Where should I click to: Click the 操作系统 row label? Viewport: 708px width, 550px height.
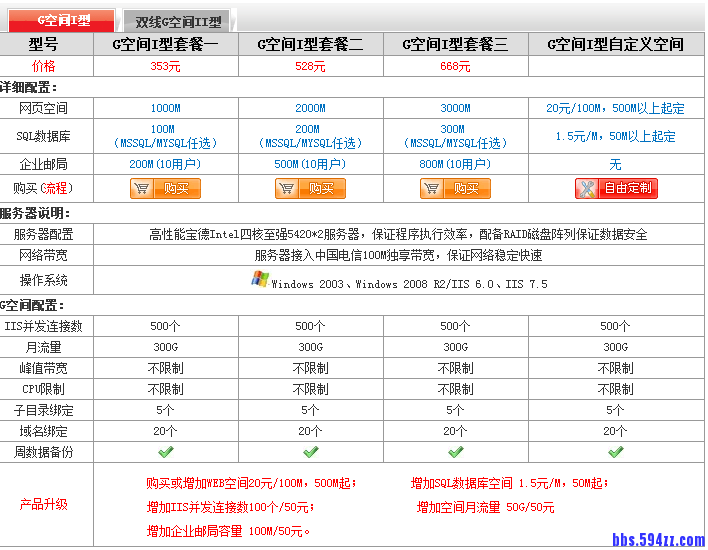[43, 280]
